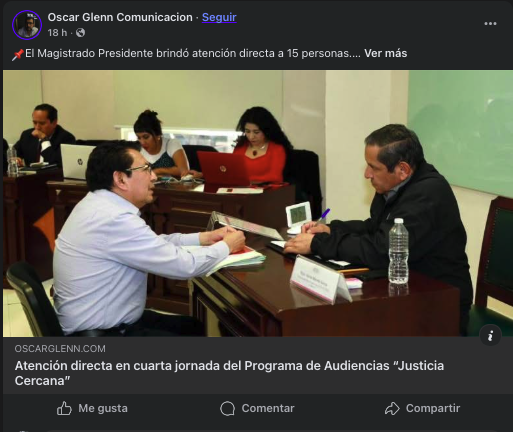The image size is (513, 432).
Task: Open the article photo preview
Action: 257,203
